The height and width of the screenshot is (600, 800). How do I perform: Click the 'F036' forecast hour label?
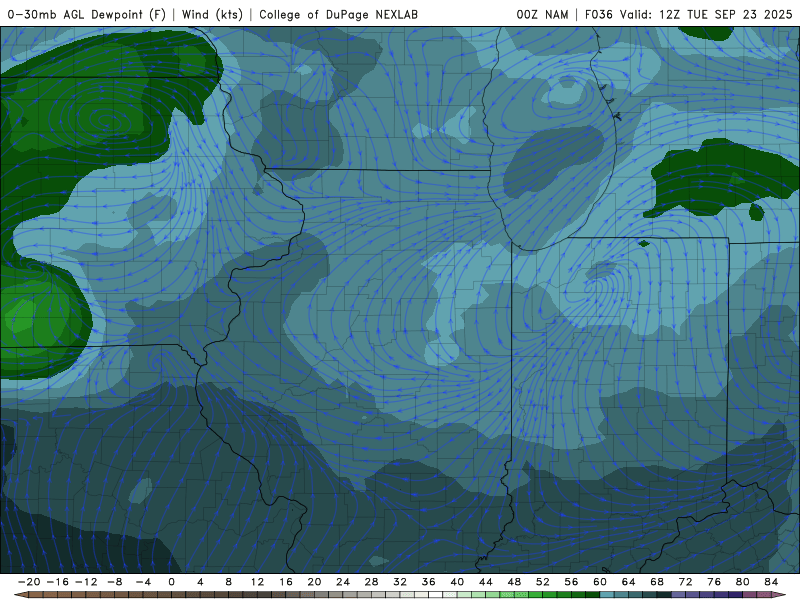pos(598,14)
